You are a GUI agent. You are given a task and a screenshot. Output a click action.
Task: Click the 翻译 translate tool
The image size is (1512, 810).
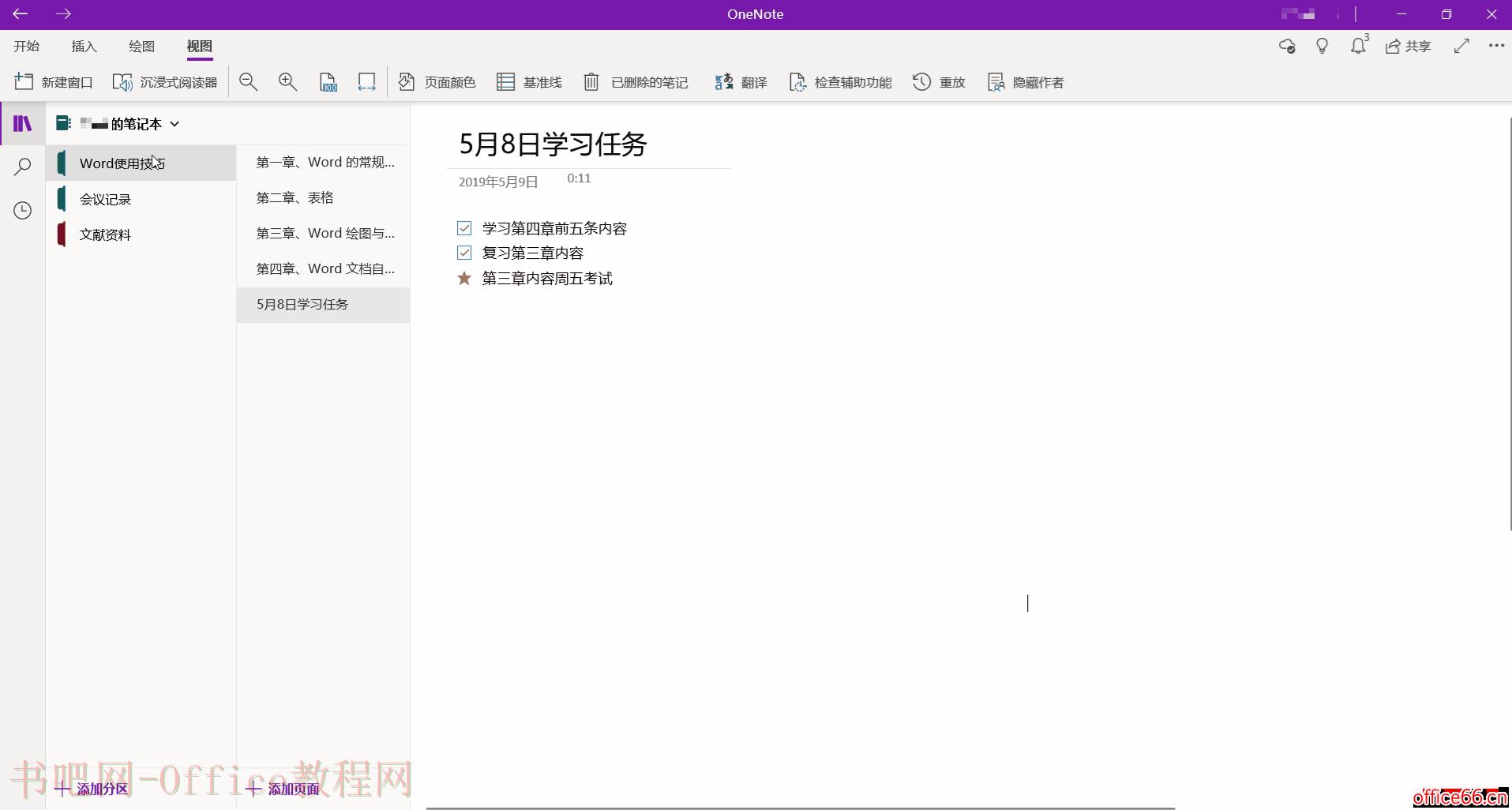(x=741, y=82)
